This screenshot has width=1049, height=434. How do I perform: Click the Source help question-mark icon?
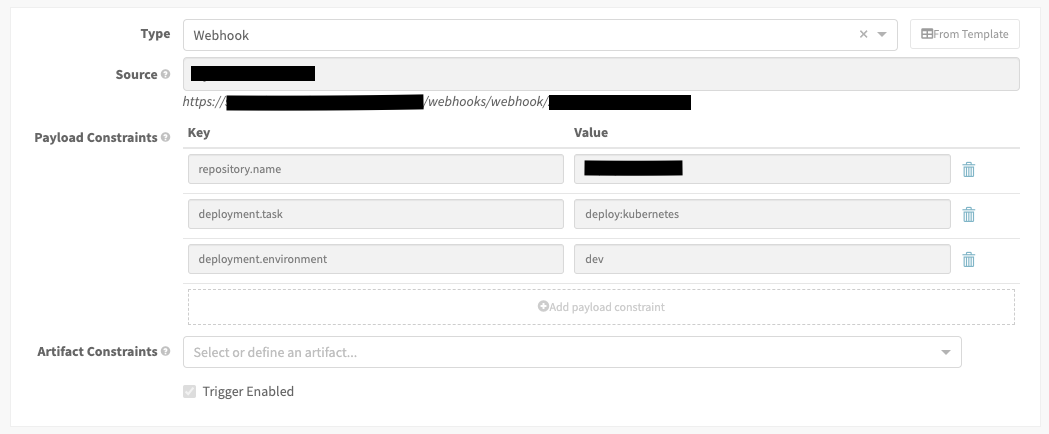(165, 75)
